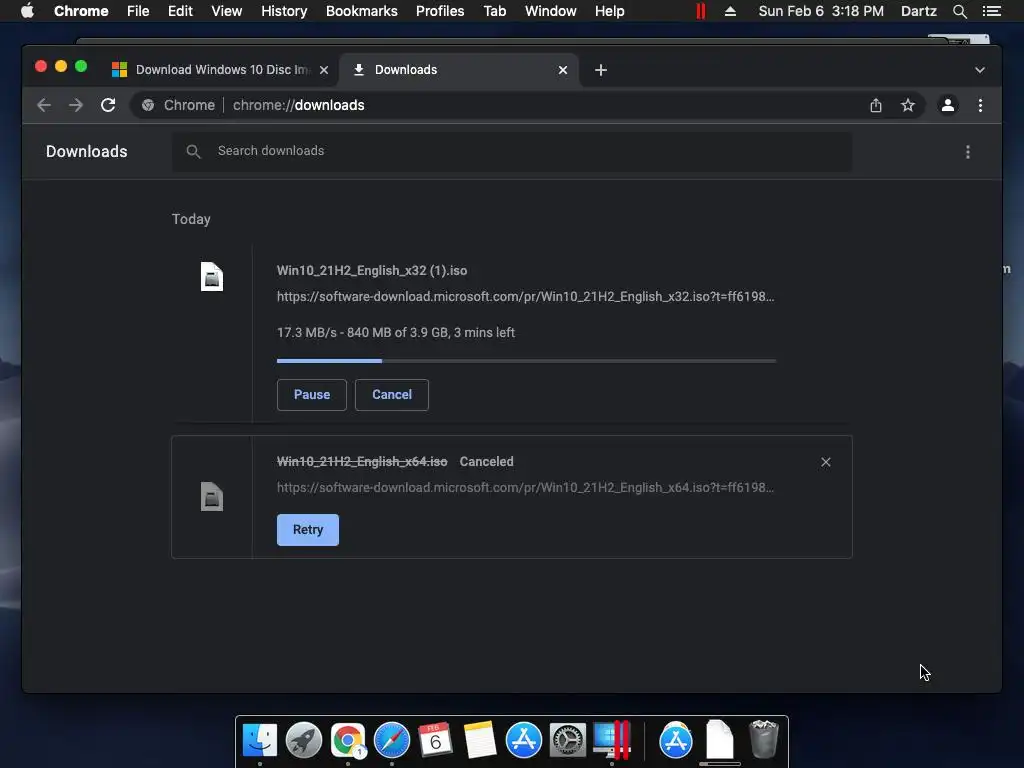Open Notes from the dock
1024x768 pixels.
[479, 741]
